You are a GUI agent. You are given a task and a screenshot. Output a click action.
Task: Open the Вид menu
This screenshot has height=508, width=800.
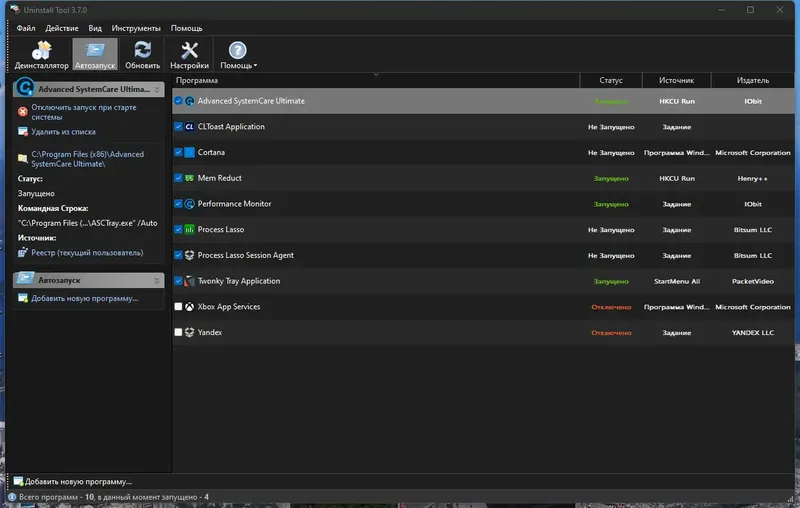tap(95, 28)
